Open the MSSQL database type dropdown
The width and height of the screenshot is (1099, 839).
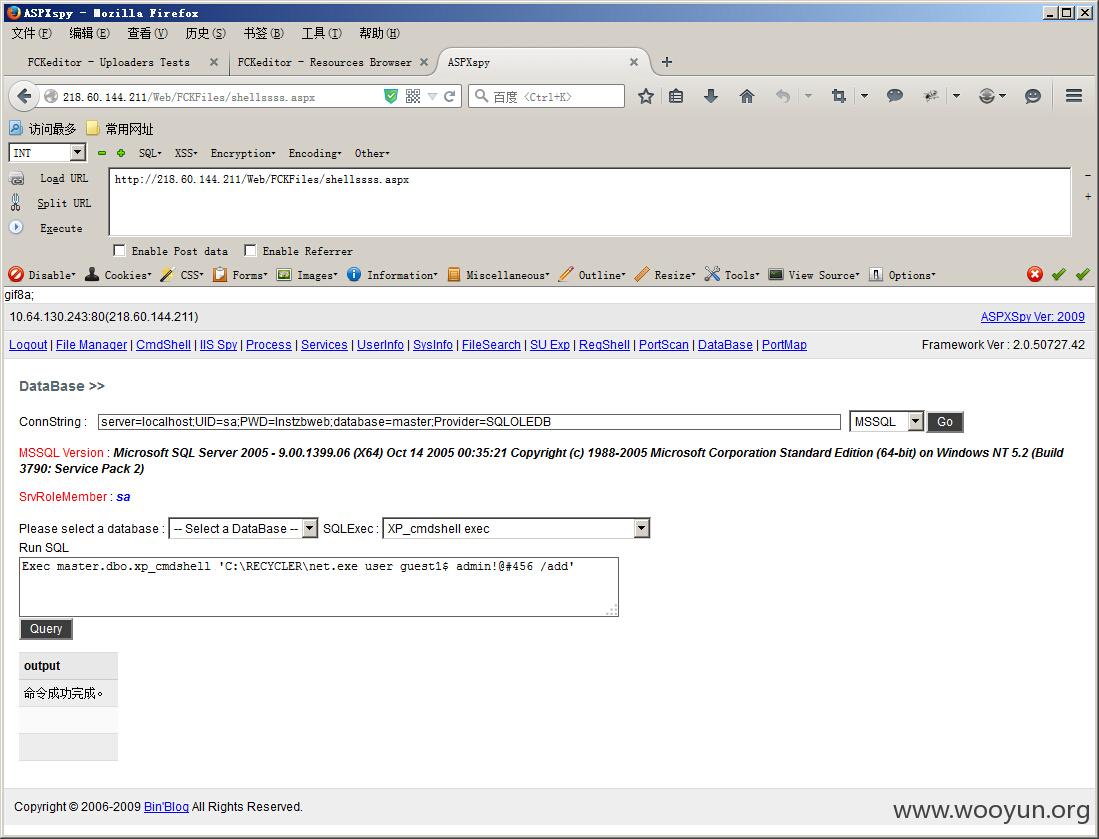coord(886,421)
